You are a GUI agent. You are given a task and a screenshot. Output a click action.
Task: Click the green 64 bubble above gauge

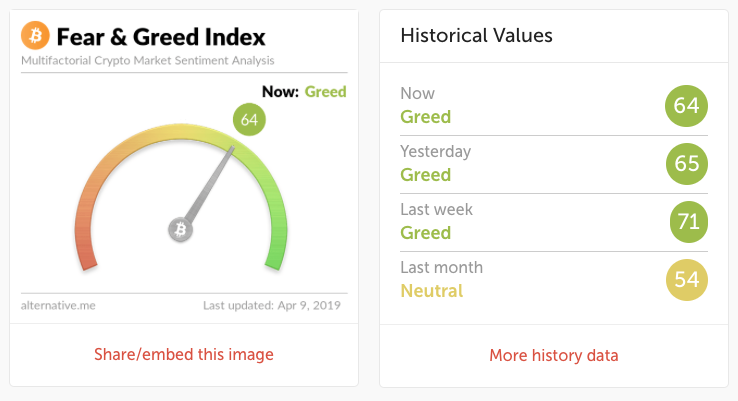(x=249, y=120)
